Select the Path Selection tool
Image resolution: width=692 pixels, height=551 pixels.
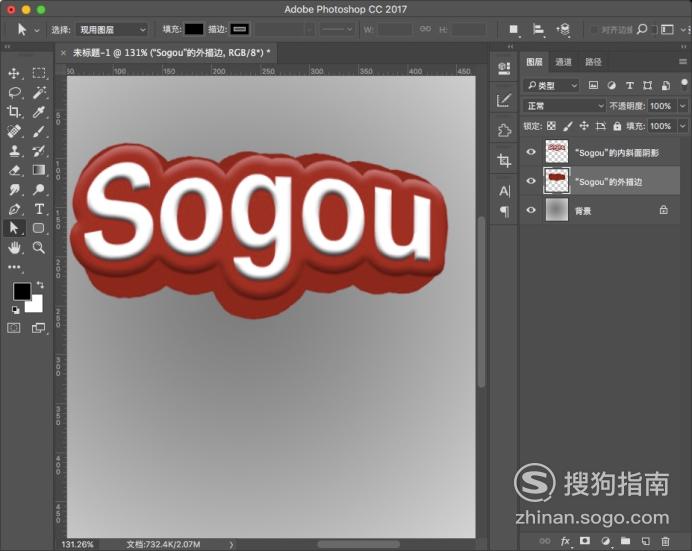pyautogui.click(x=14, y=228)
